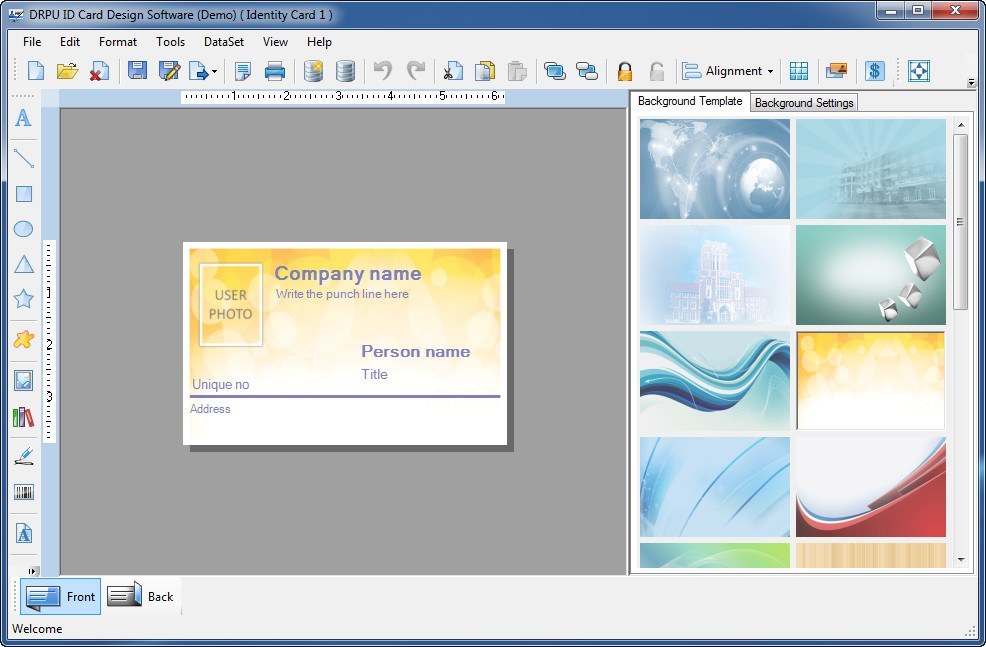Choose the Ellipse shape tool
This screenshot has width=986, height=647.
[23, 229]
